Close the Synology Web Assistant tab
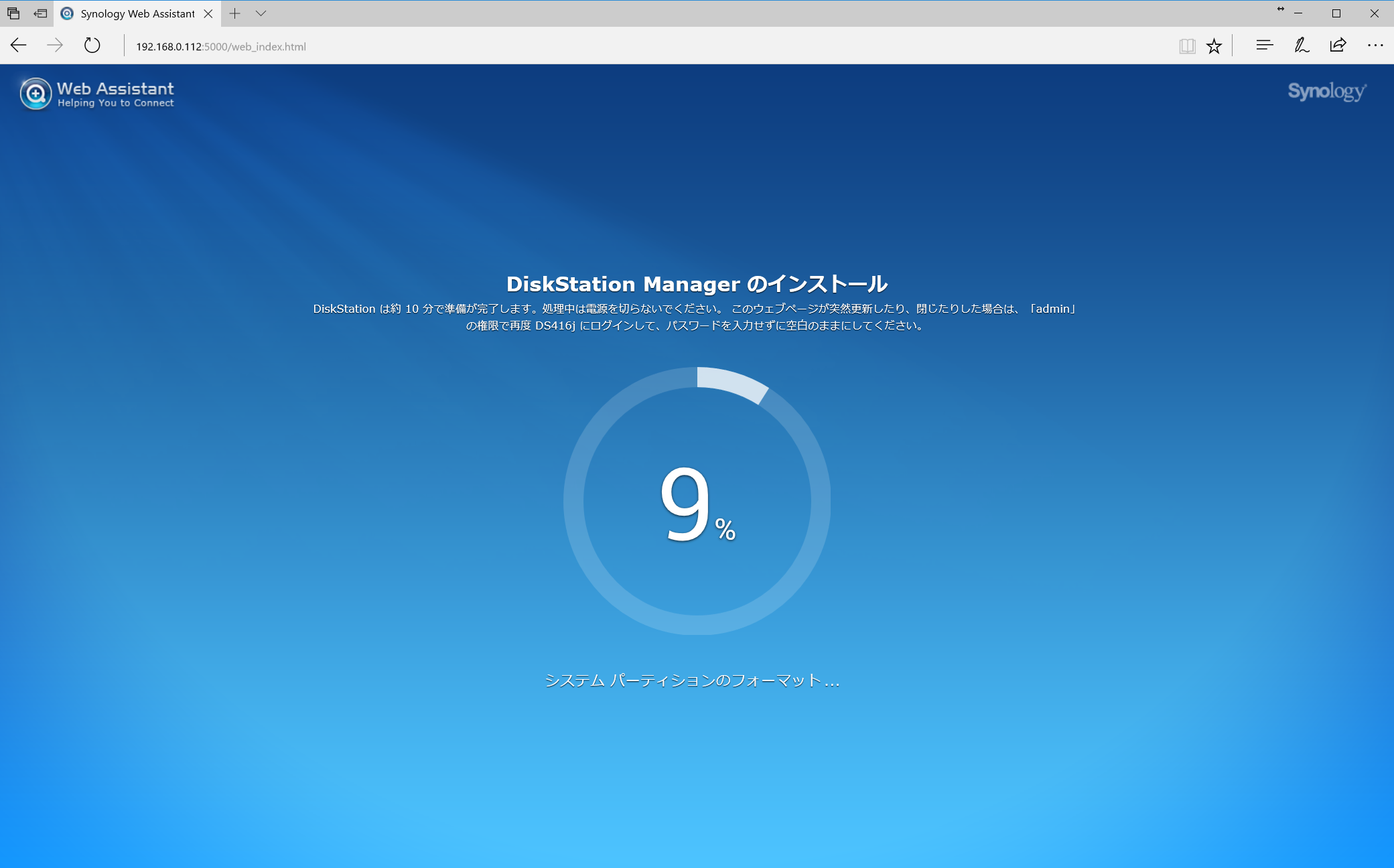Screen dimensions: 1394x868 208,13
